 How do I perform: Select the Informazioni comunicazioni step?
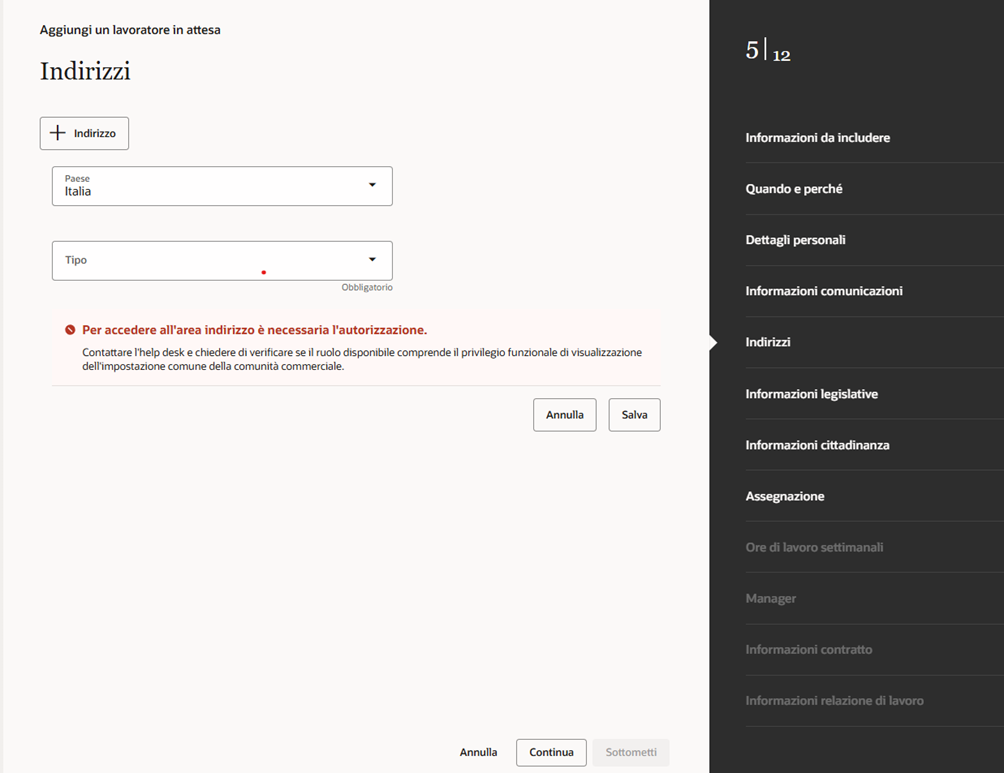824,291
